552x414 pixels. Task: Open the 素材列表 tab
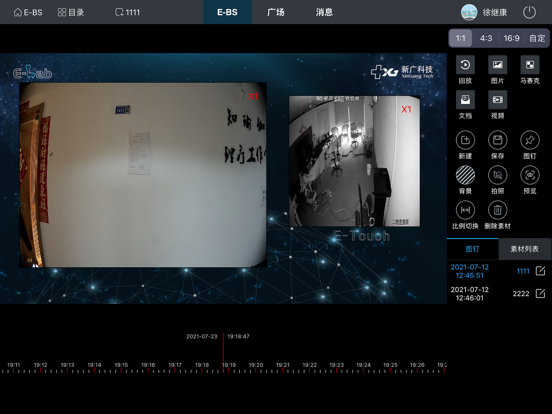click(525, 249)
